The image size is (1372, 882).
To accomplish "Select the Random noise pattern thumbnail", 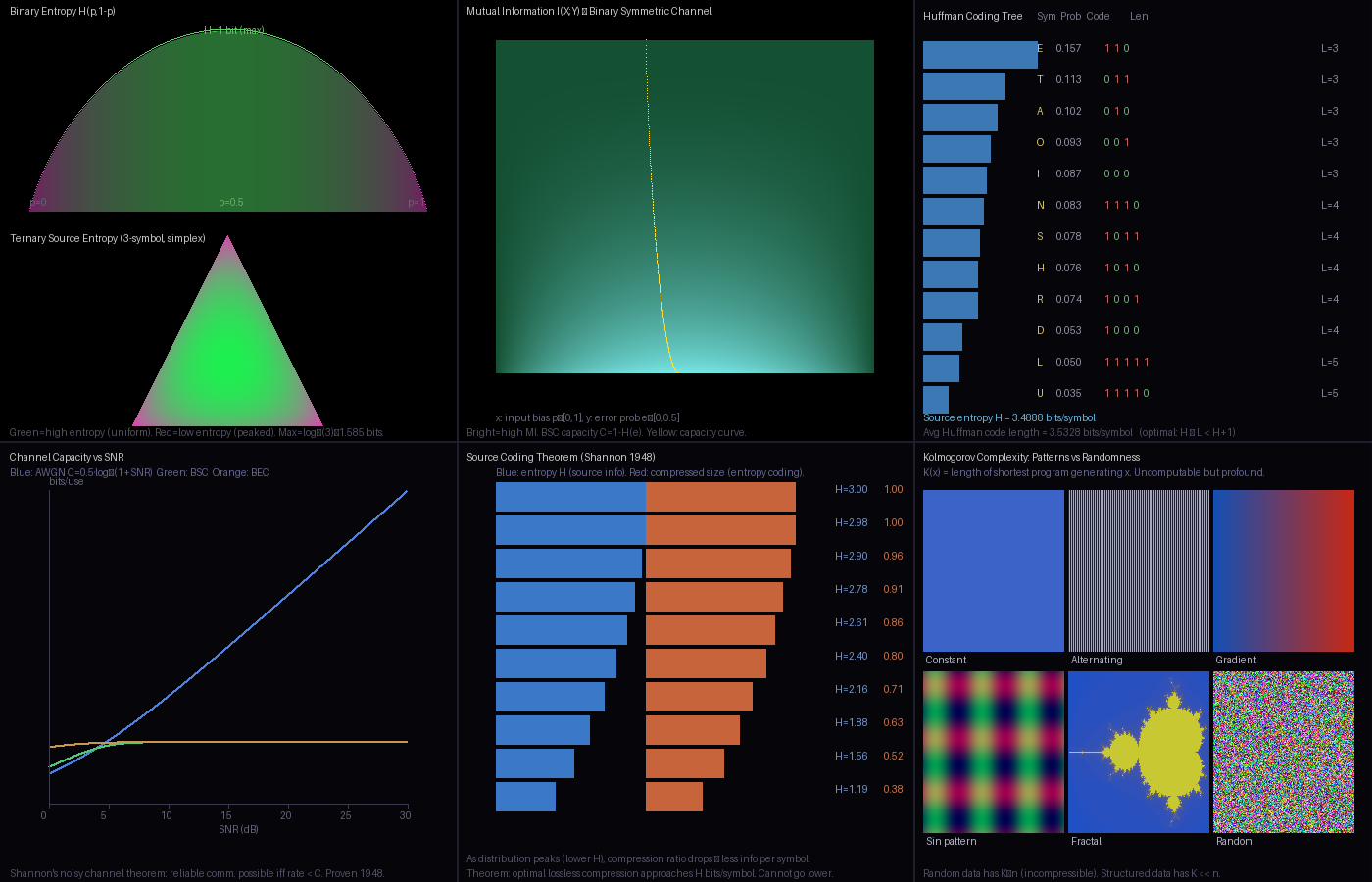I will click(1283, 752).
